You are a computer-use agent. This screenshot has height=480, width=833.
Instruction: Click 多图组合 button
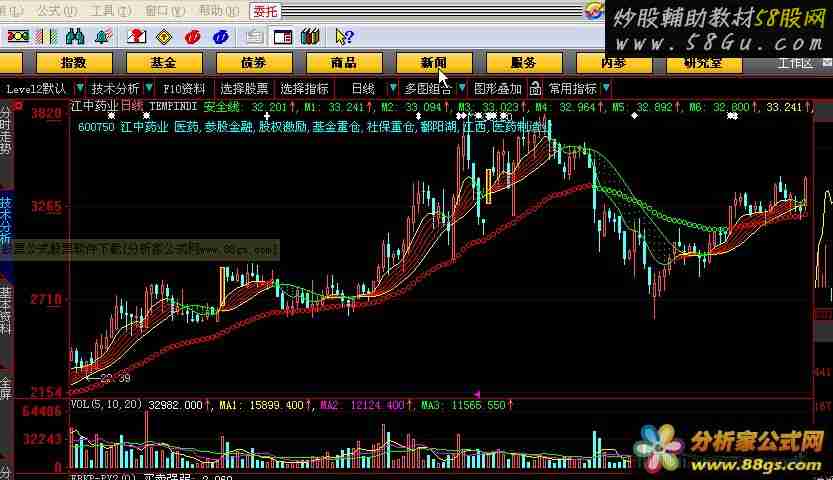coord(428,89)
